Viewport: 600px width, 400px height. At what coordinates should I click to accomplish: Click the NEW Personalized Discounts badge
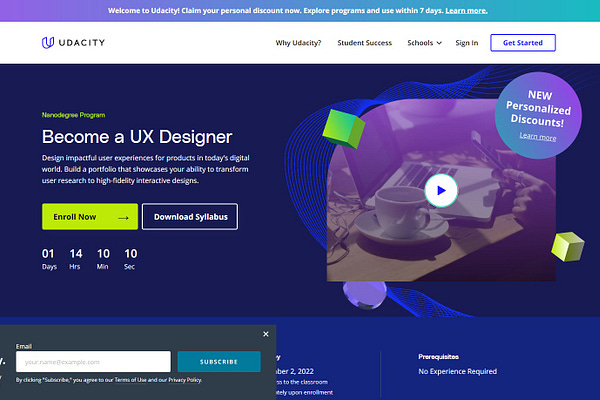coord(538,115)
